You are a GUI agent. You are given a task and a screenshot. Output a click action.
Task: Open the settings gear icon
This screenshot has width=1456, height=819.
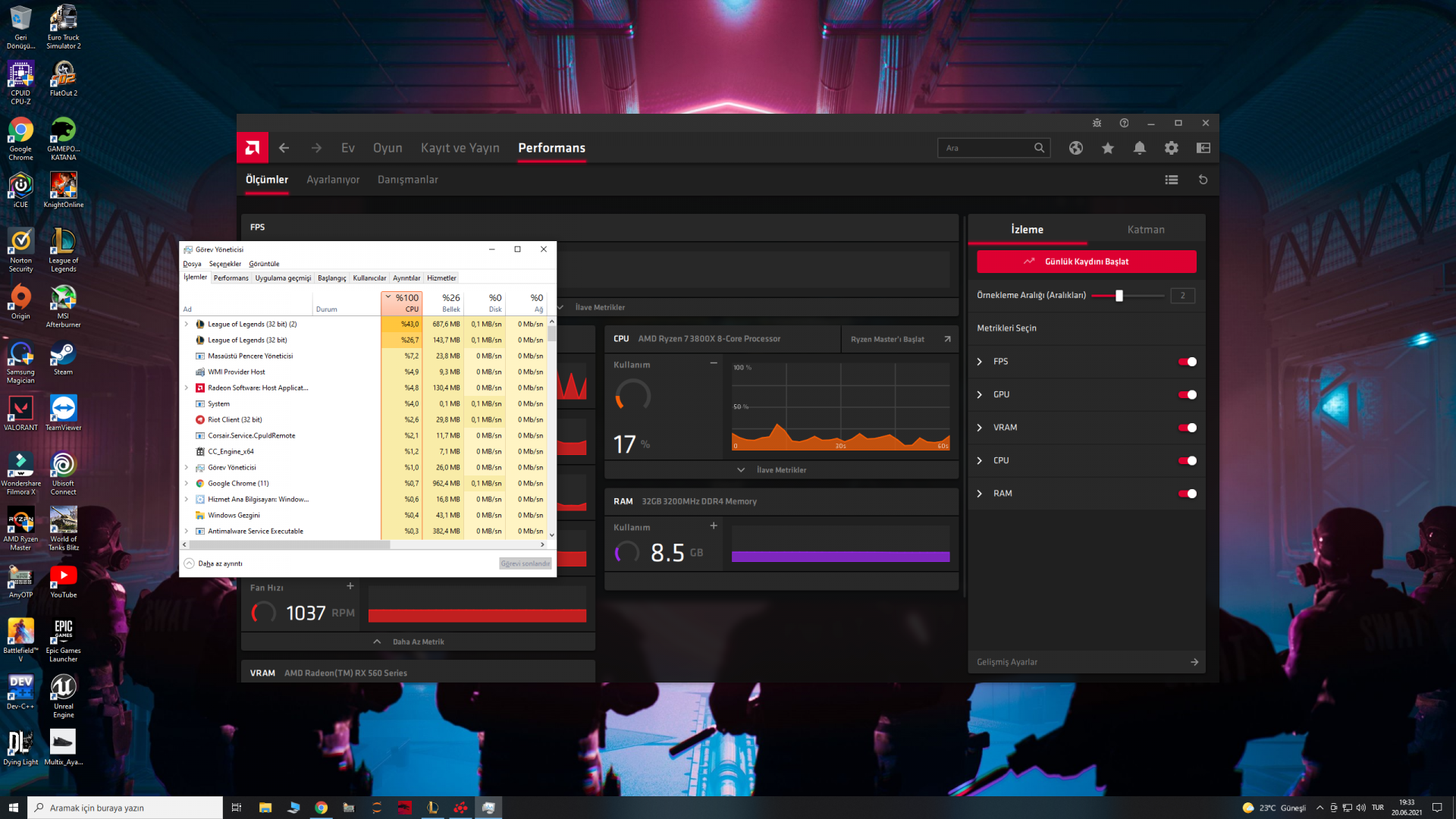coord(1171,148)
